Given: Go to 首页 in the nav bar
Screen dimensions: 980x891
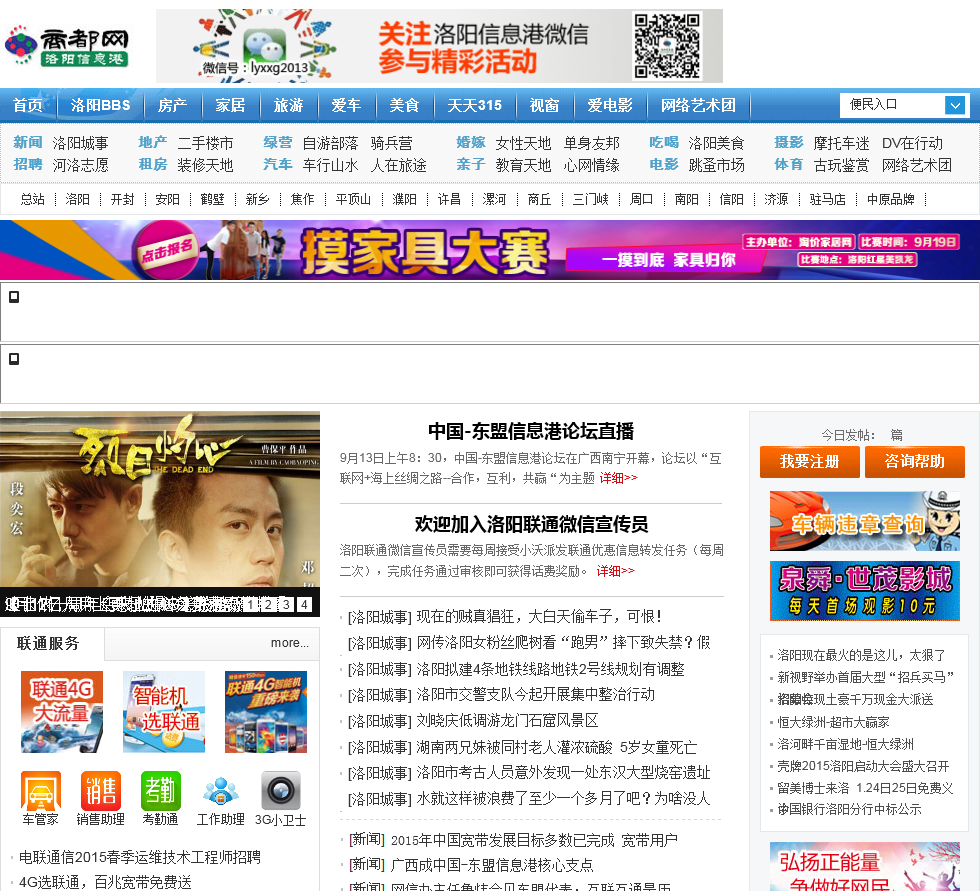Looking at the screenshot, I should pos(28,105).
